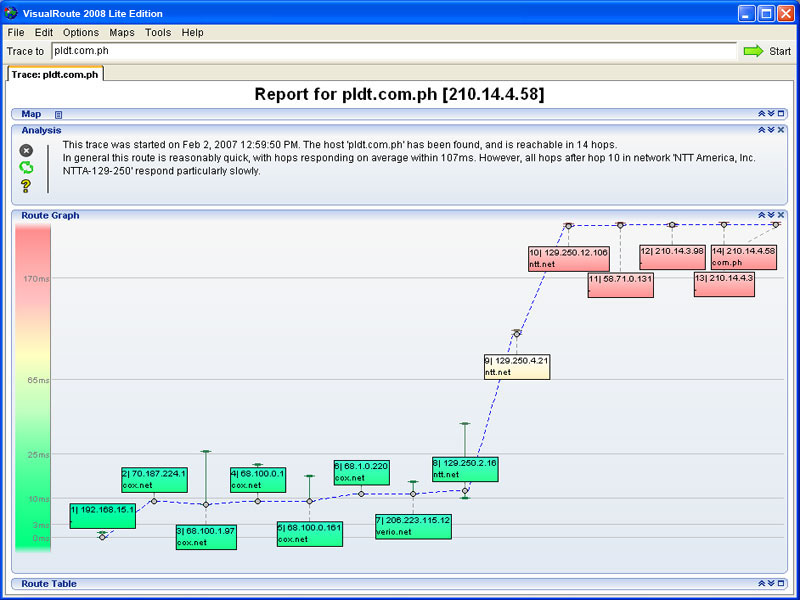Open the Map panel options icon

tap(58, 115)
